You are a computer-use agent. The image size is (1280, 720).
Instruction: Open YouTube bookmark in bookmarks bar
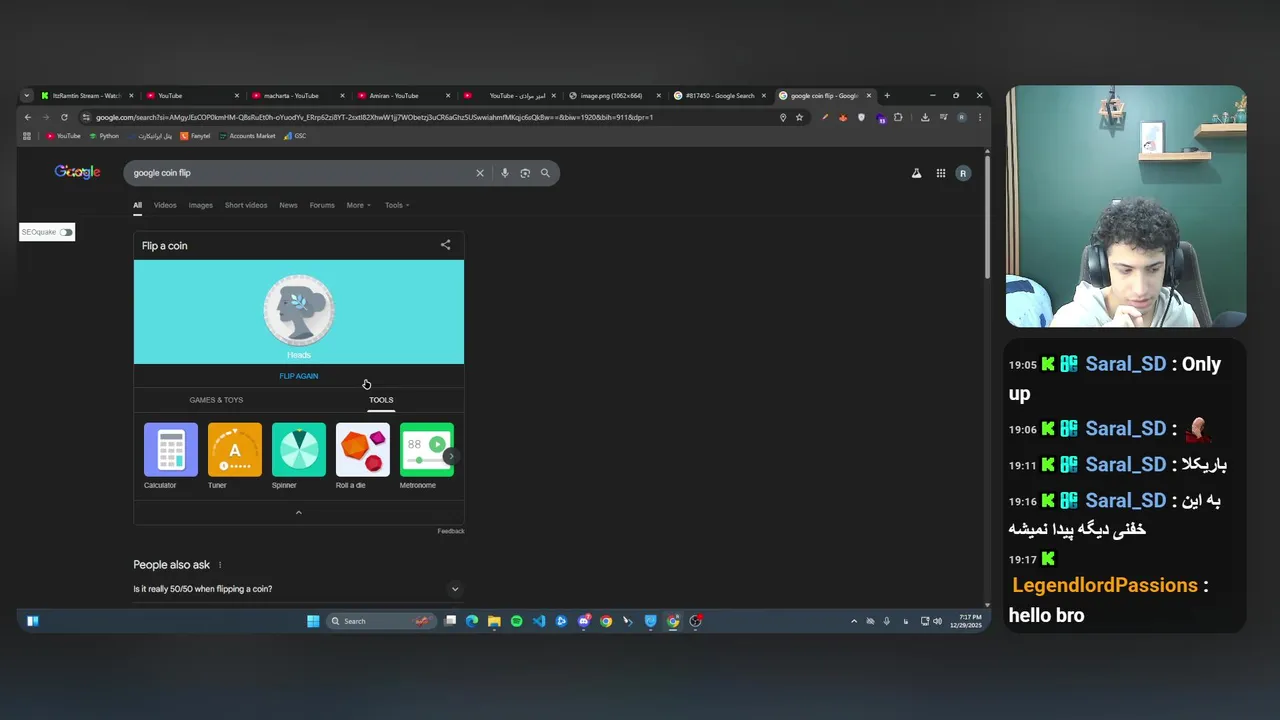[63, 136]
